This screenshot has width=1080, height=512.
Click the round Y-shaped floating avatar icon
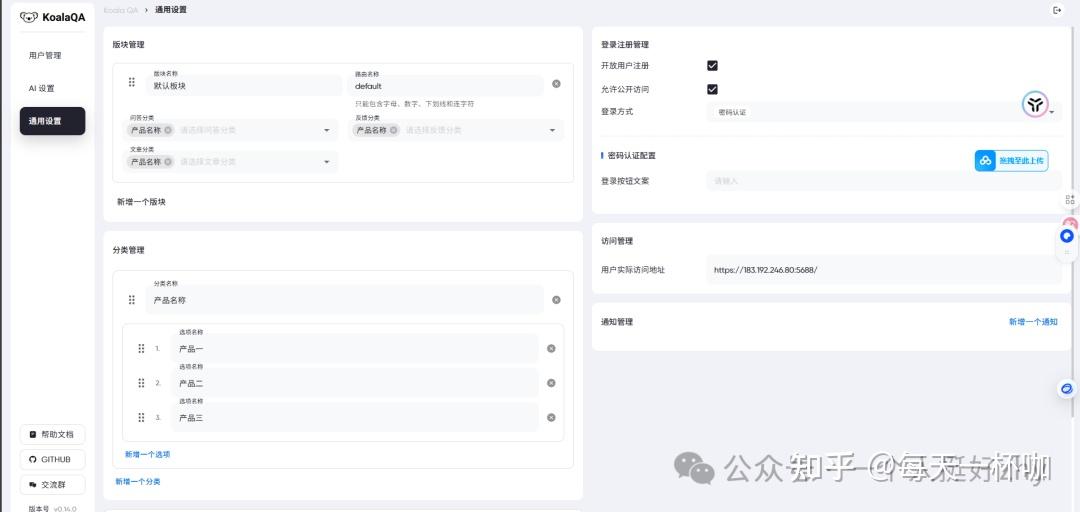pos(1035,105)
